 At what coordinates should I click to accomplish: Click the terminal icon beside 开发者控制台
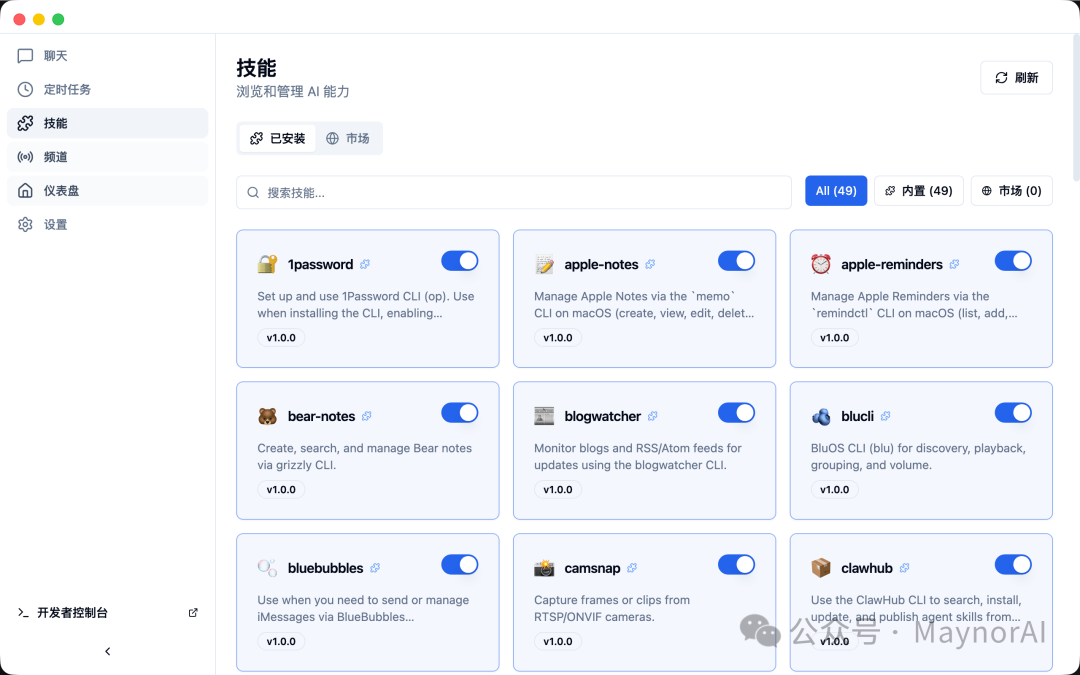(x=23, y=612)
